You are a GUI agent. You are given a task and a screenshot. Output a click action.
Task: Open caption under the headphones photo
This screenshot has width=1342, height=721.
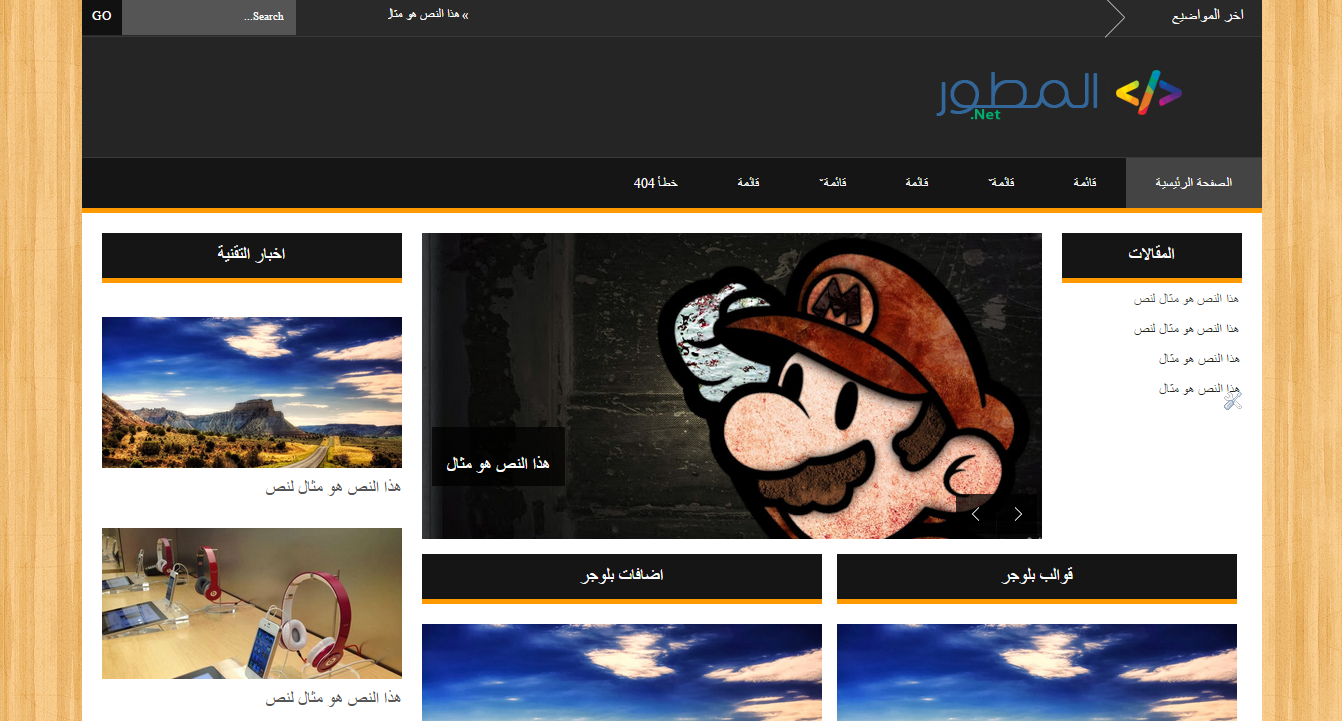tap(333, 698)
